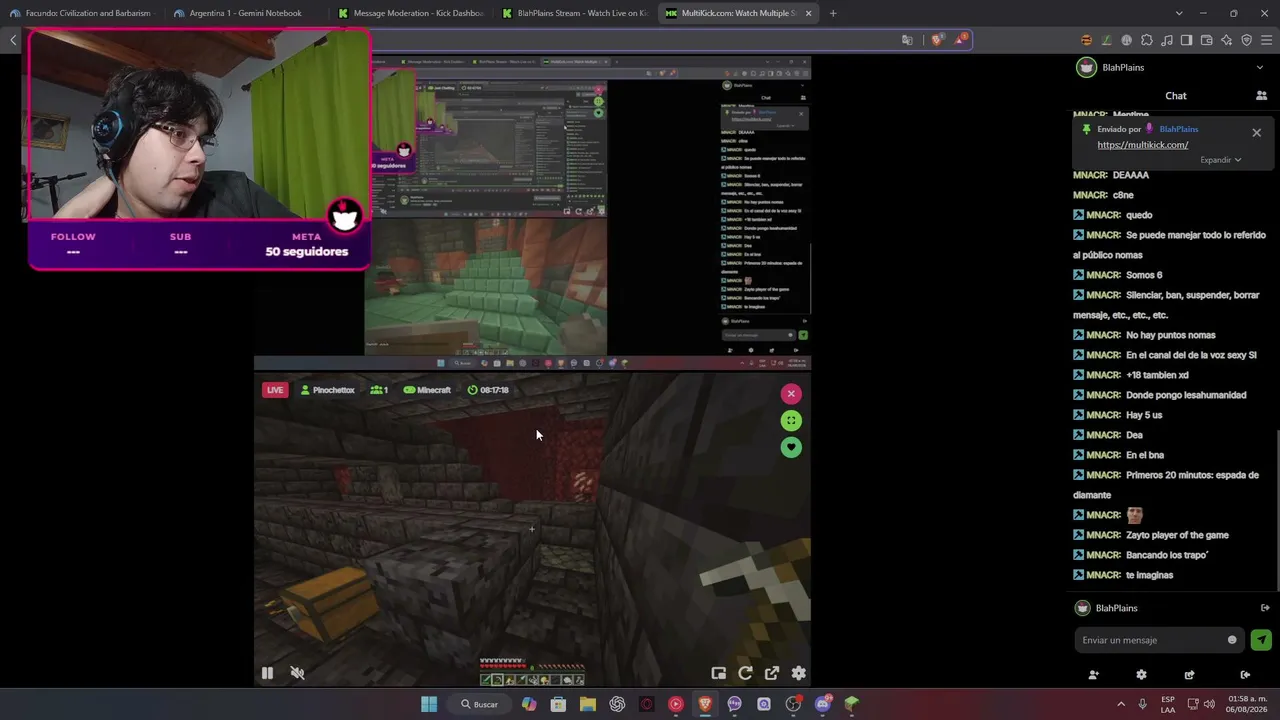Open the emoji picker in message box

1232,640
